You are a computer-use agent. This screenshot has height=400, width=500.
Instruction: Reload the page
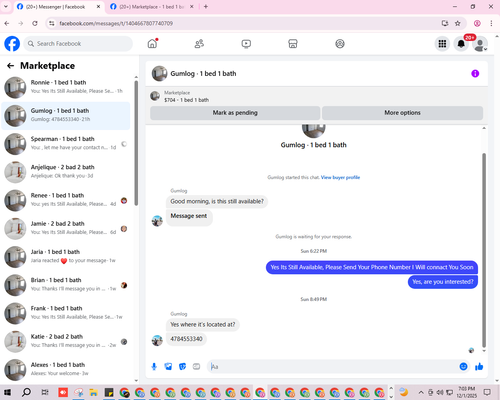point(35,23)
